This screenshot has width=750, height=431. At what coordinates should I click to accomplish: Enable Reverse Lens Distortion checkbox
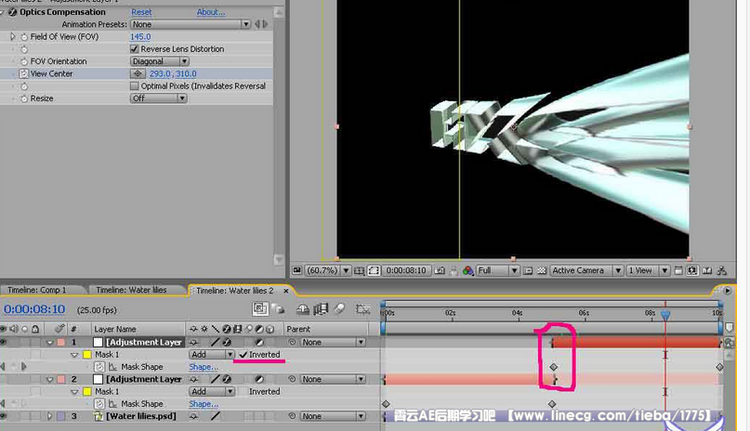click(134, 49)
